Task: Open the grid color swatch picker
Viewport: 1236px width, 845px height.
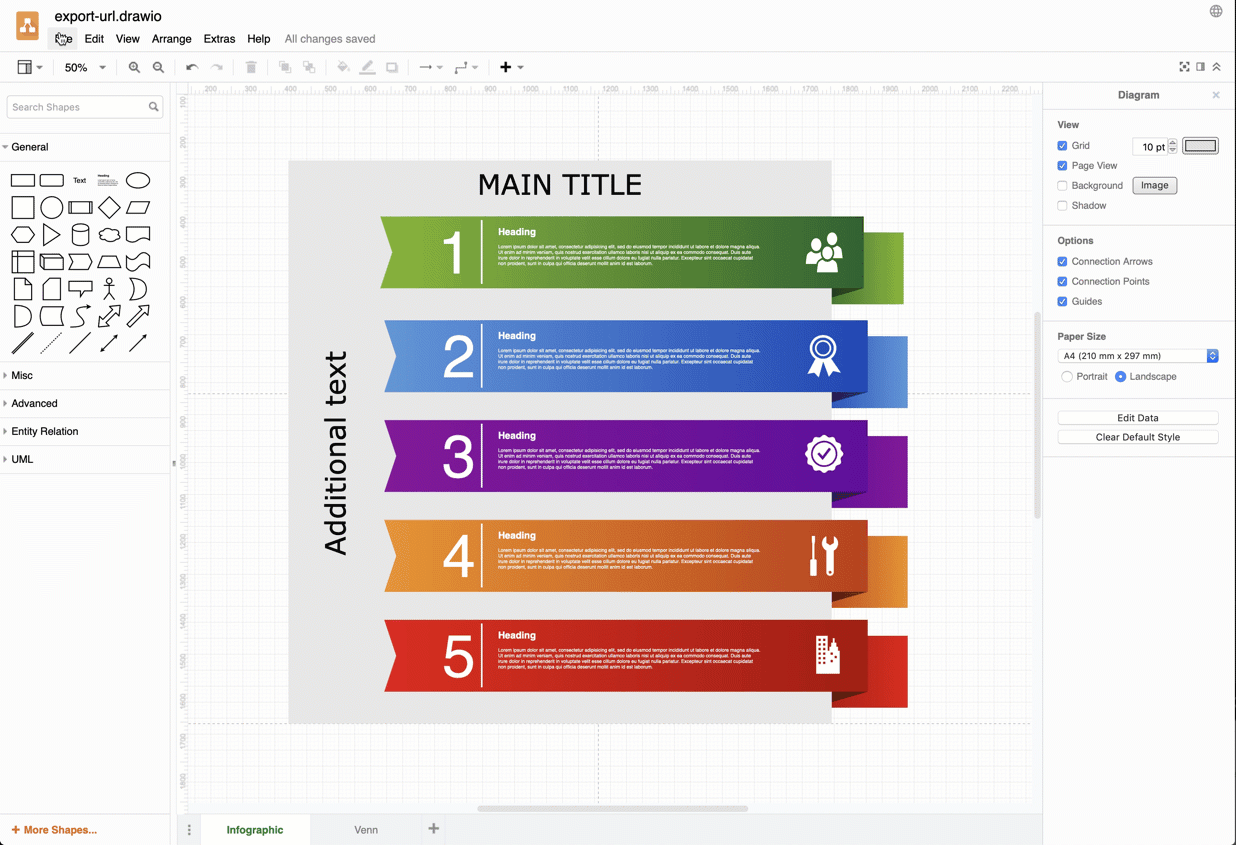Action: click(1199, 145)
